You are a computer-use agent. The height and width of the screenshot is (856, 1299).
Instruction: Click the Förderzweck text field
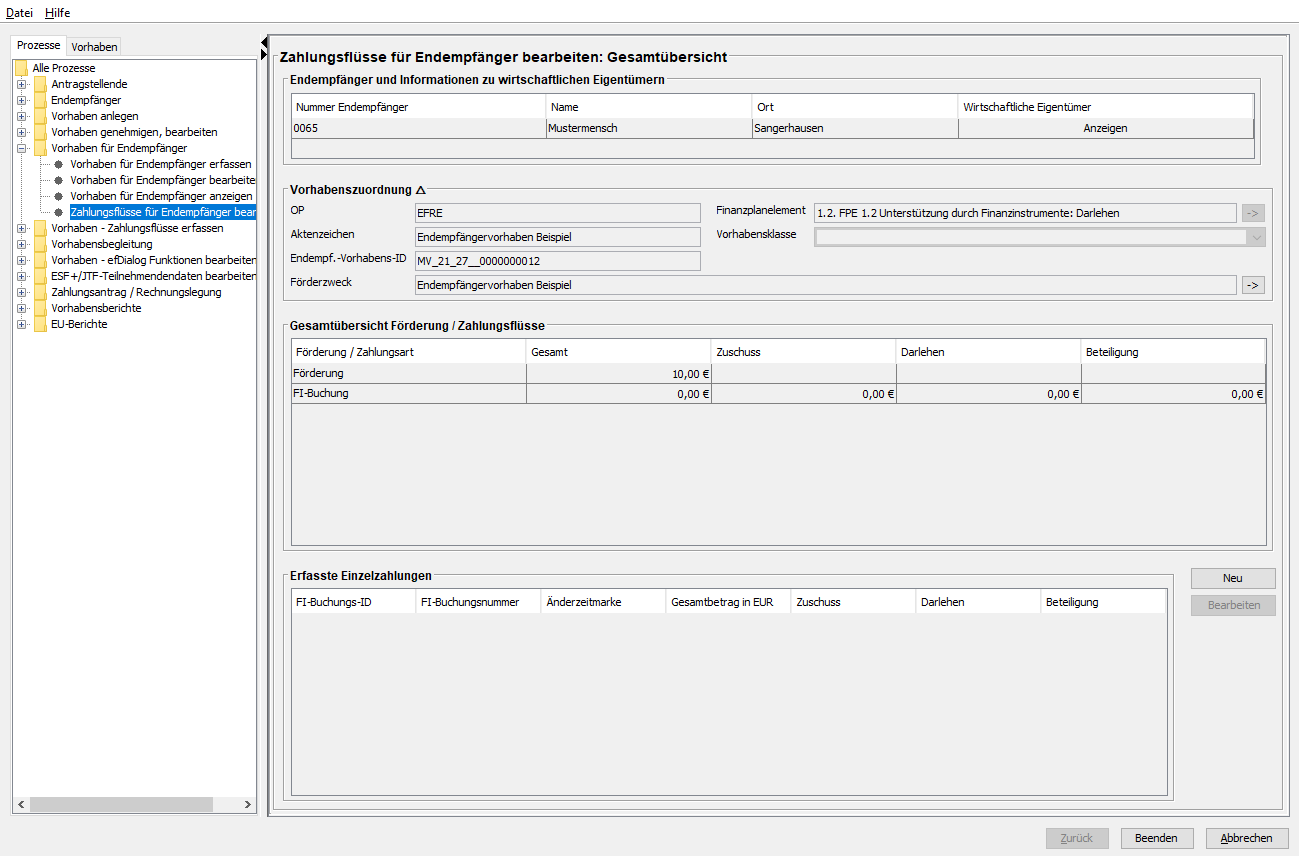coord(826,285)
